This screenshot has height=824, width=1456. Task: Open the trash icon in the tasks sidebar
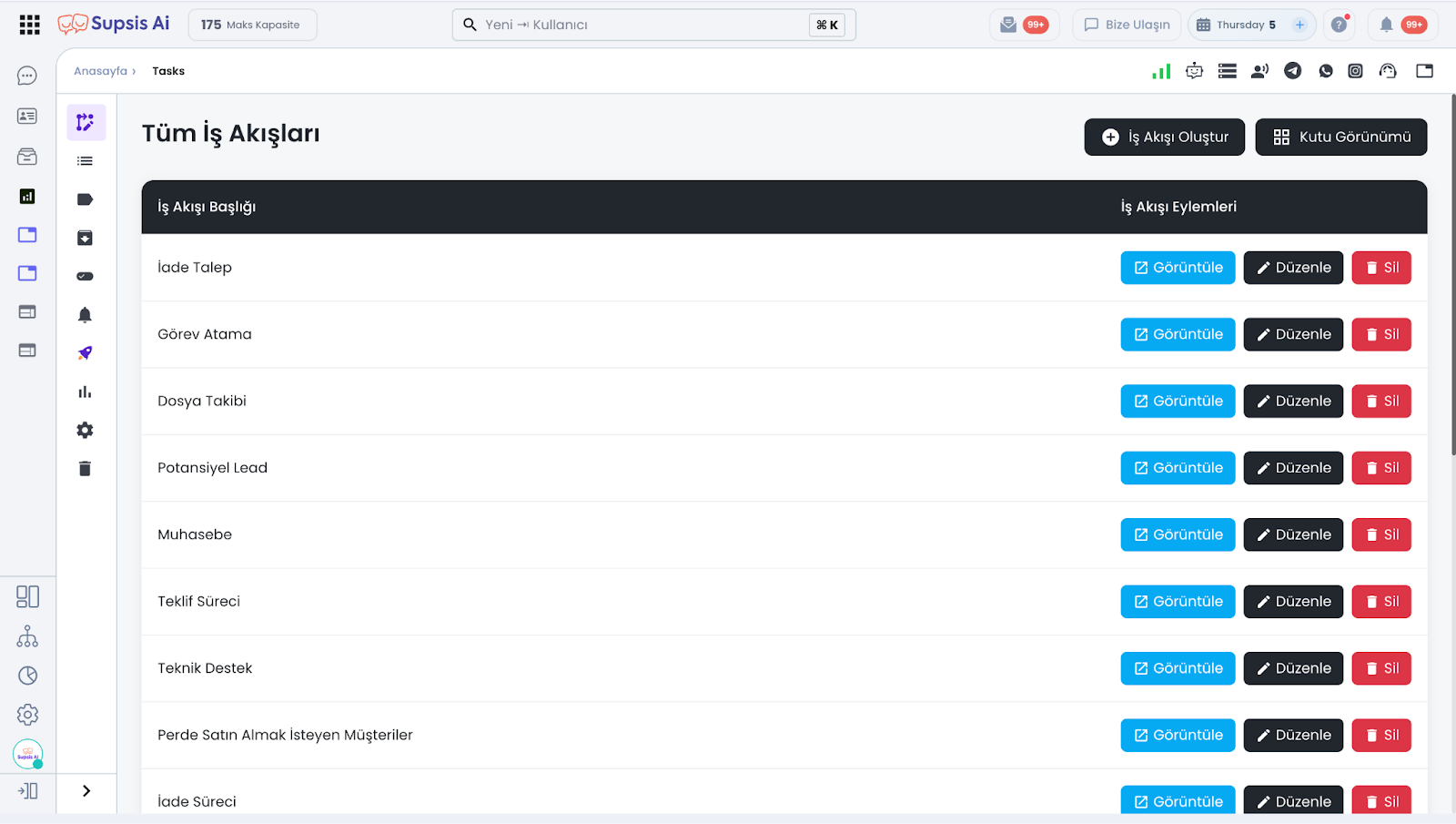85,469
